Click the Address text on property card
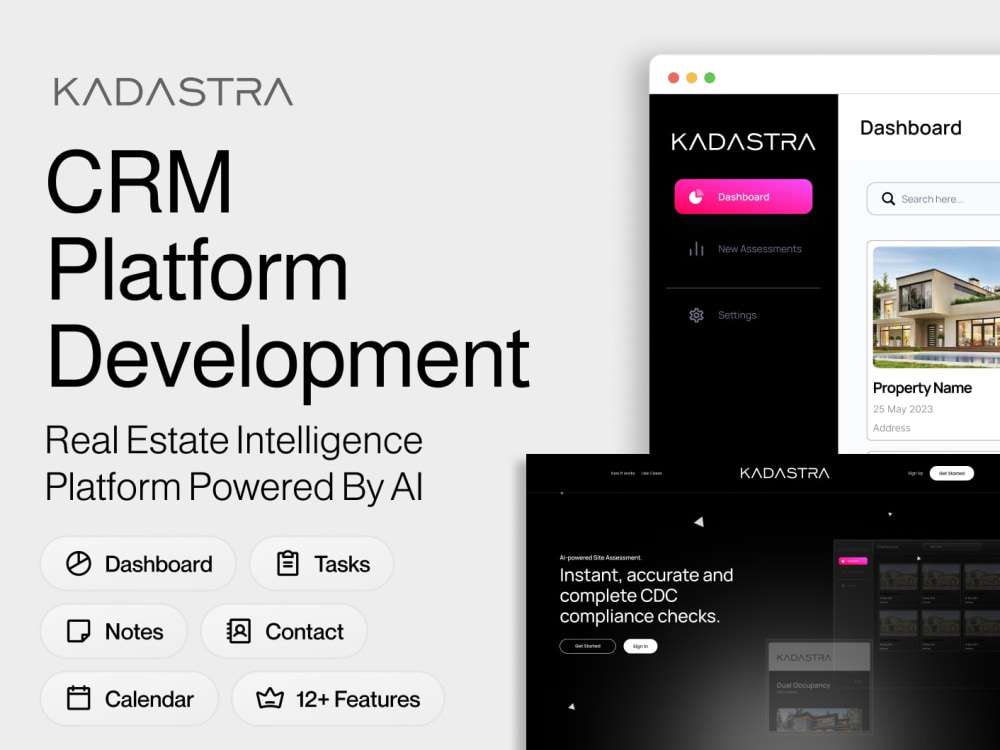Screen dimensions: 1000x750 pyautogui.click(x=892, y=428)
